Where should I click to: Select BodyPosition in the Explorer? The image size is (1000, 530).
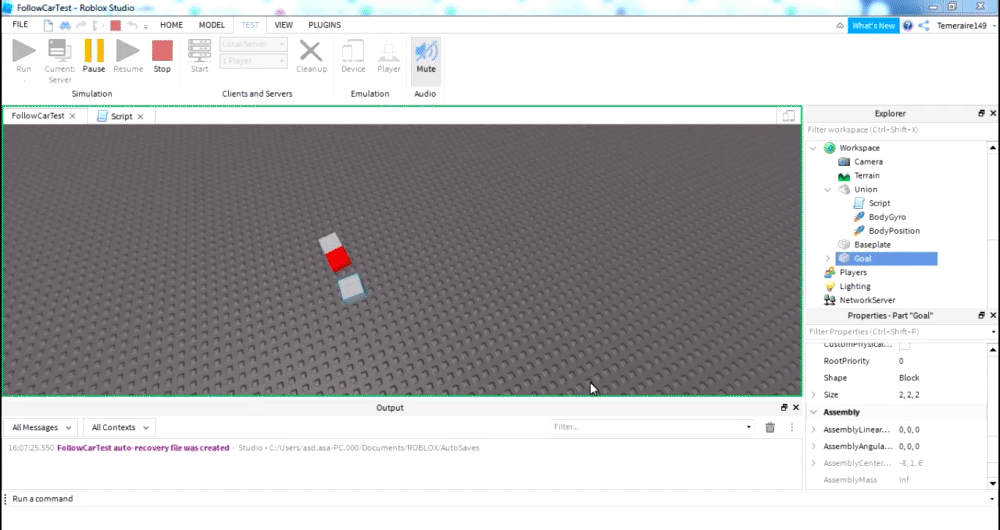(893, 231)
